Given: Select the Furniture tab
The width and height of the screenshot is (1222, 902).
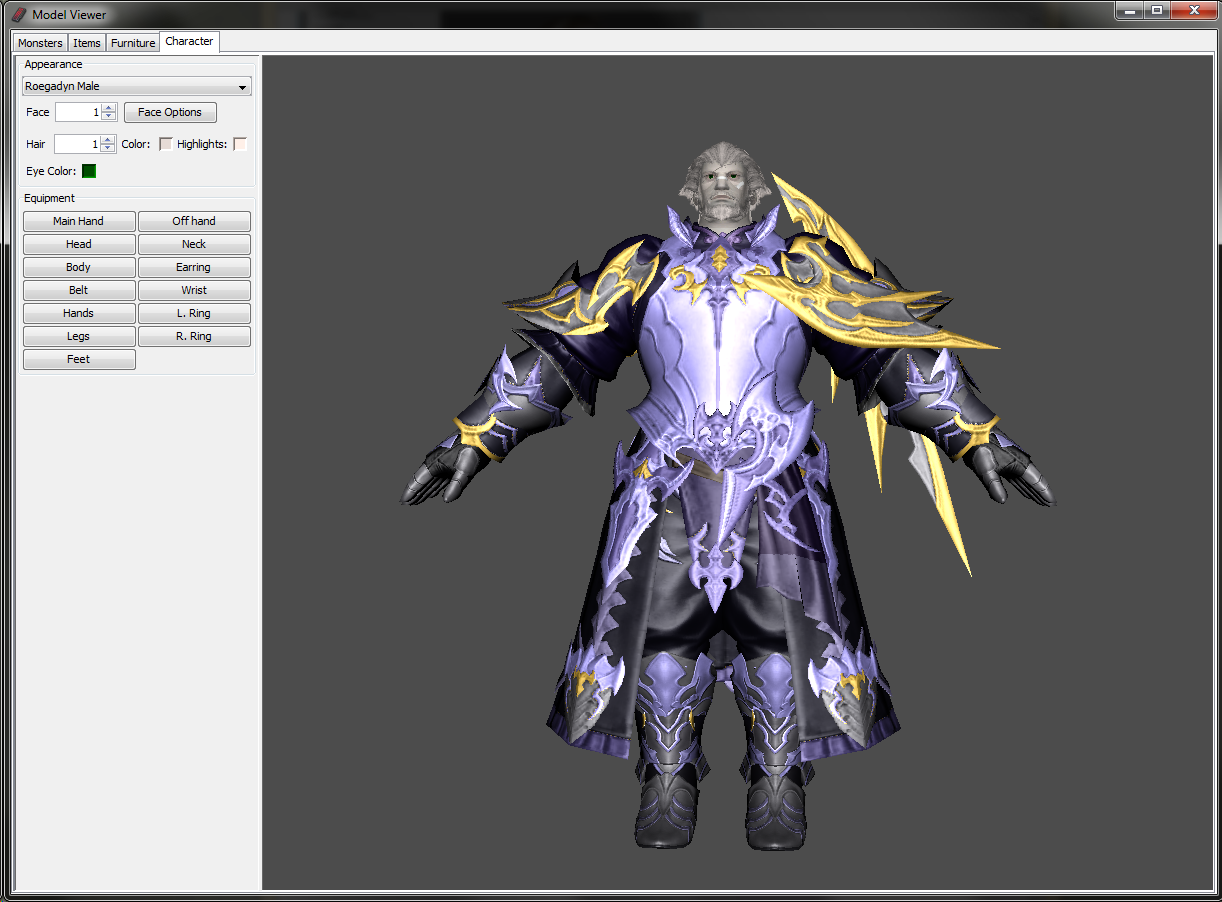Looking at the screenshot, I should [x=133, y=43].
